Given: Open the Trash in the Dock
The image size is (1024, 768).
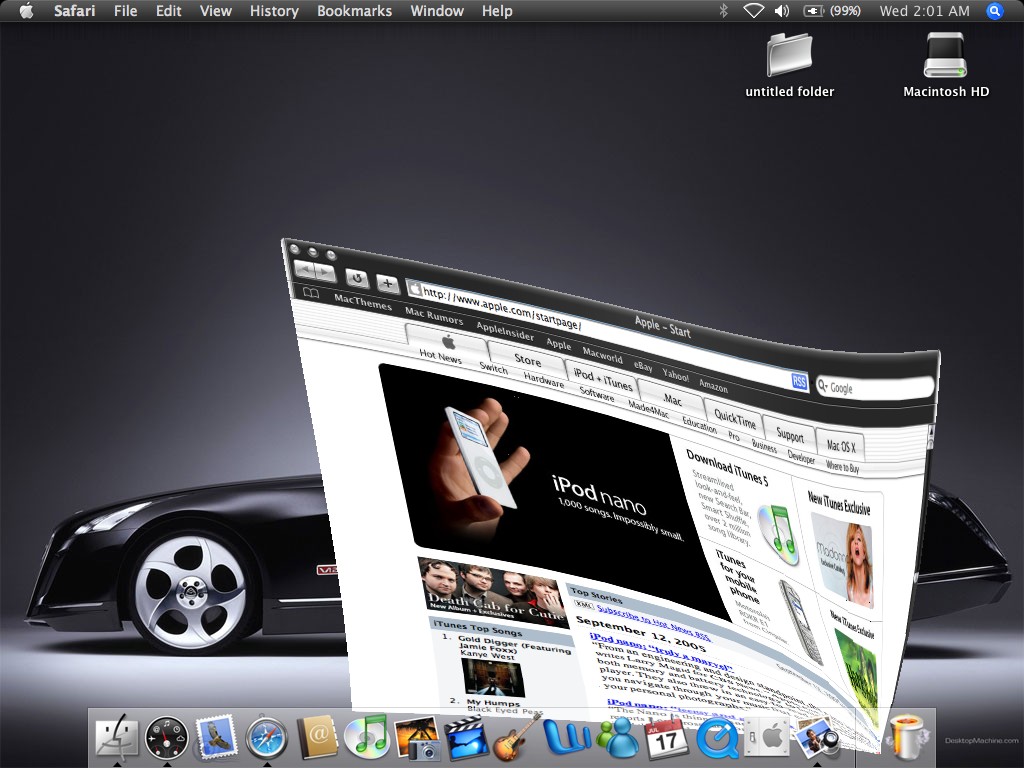Looking at the screenshot, I should pos(906,738).
